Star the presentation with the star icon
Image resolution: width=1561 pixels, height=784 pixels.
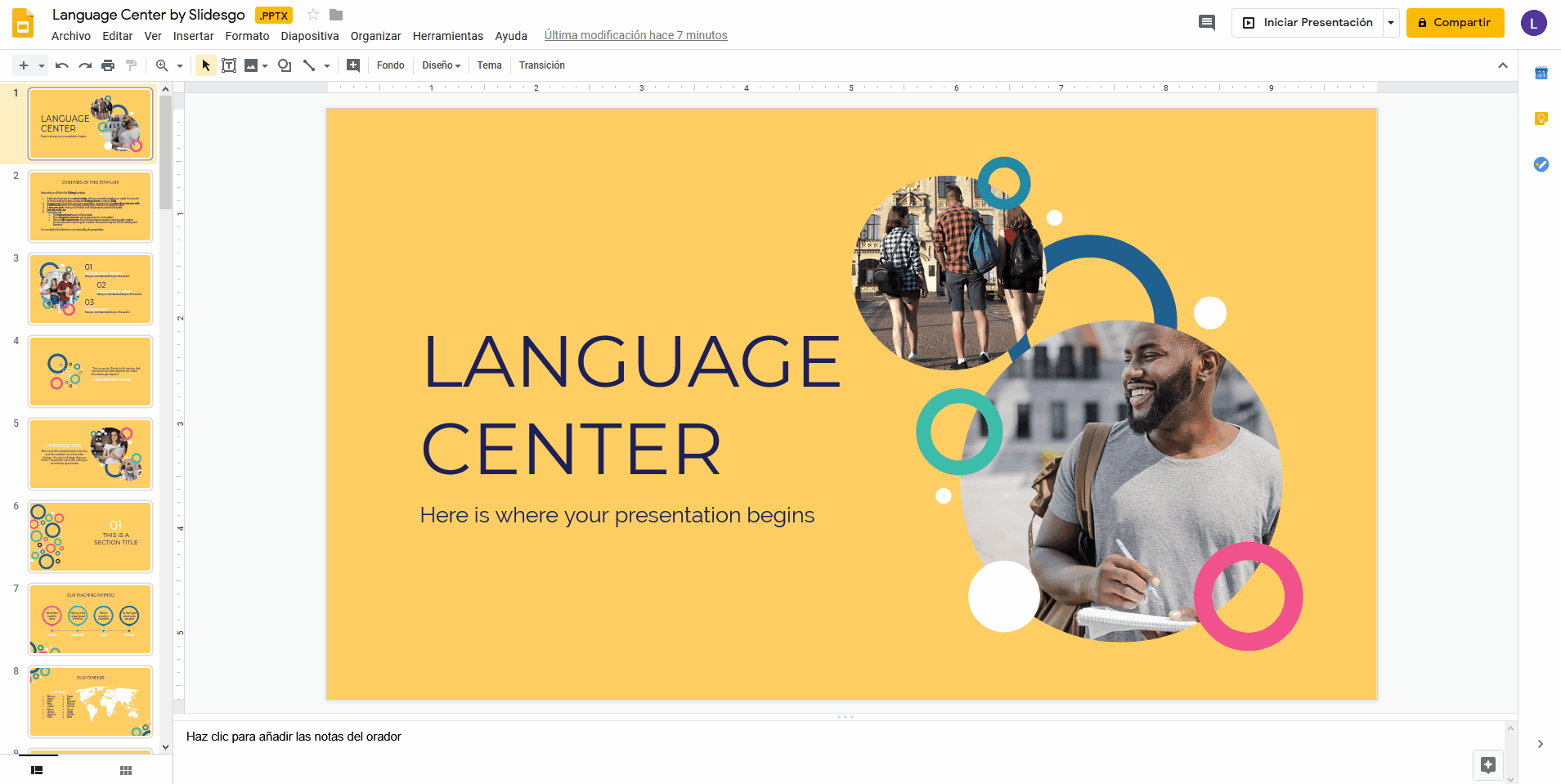pos(313,15)
